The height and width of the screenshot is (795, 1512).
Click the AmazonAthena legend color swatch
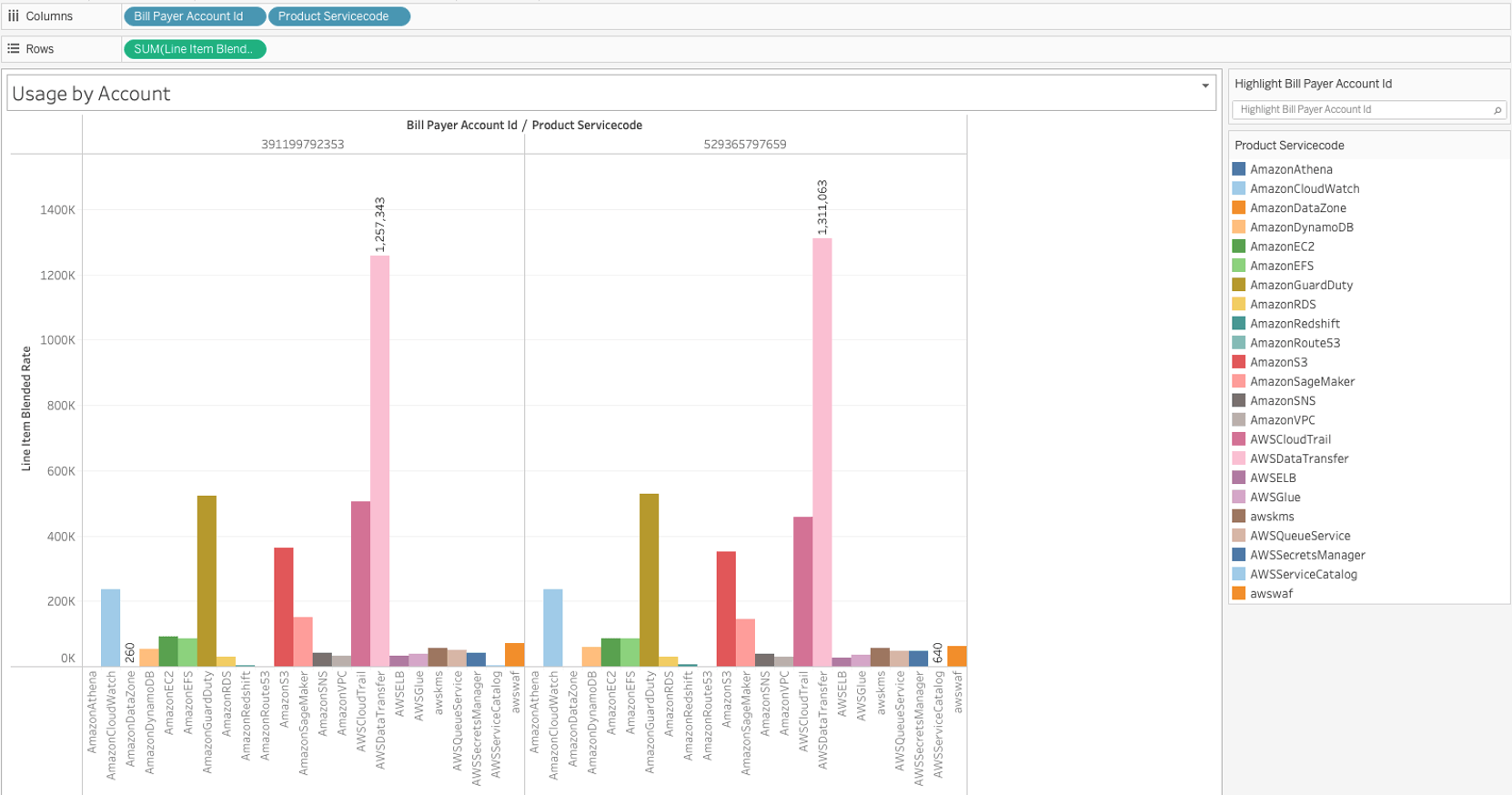(1238, 169)
